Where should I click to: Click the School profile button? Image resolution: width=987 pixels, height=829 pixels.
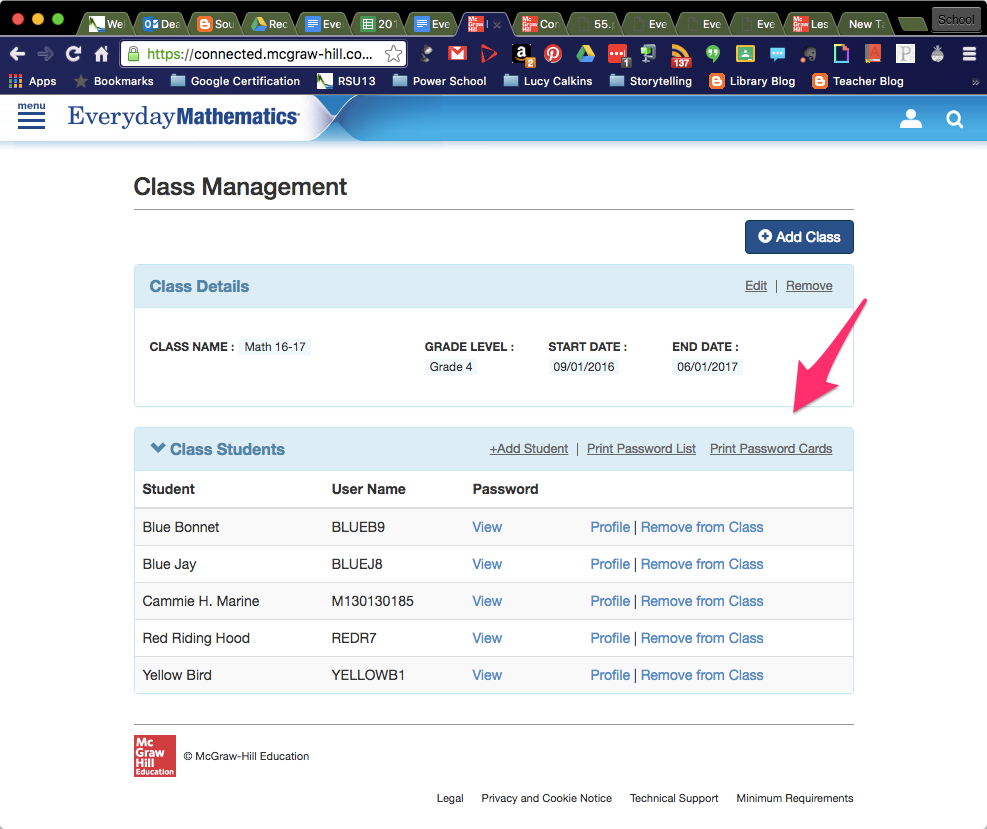click(956, 20)
